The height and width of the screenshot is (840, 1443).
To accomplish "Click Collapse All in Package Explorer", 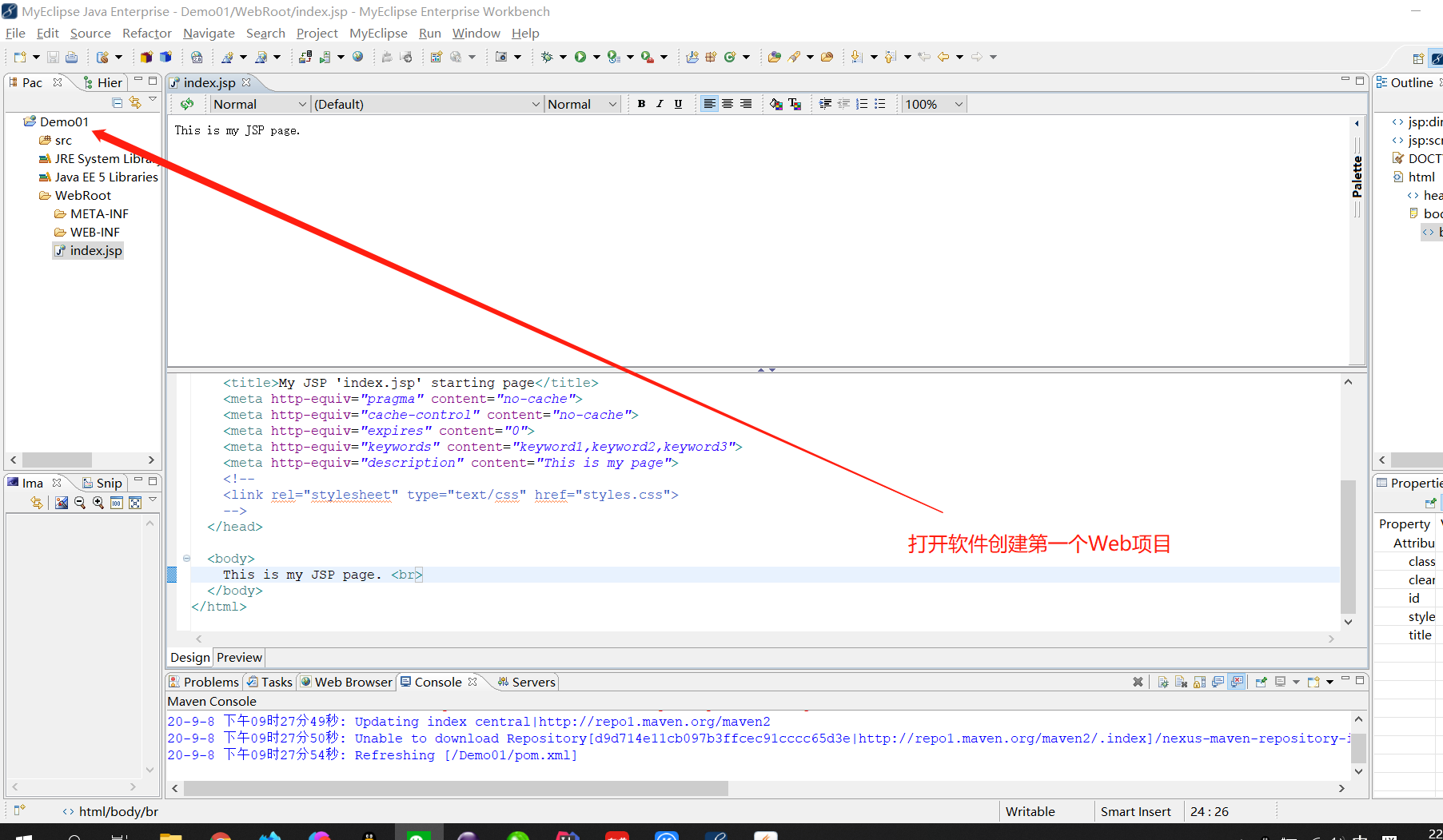I will [x=118, y=102].
